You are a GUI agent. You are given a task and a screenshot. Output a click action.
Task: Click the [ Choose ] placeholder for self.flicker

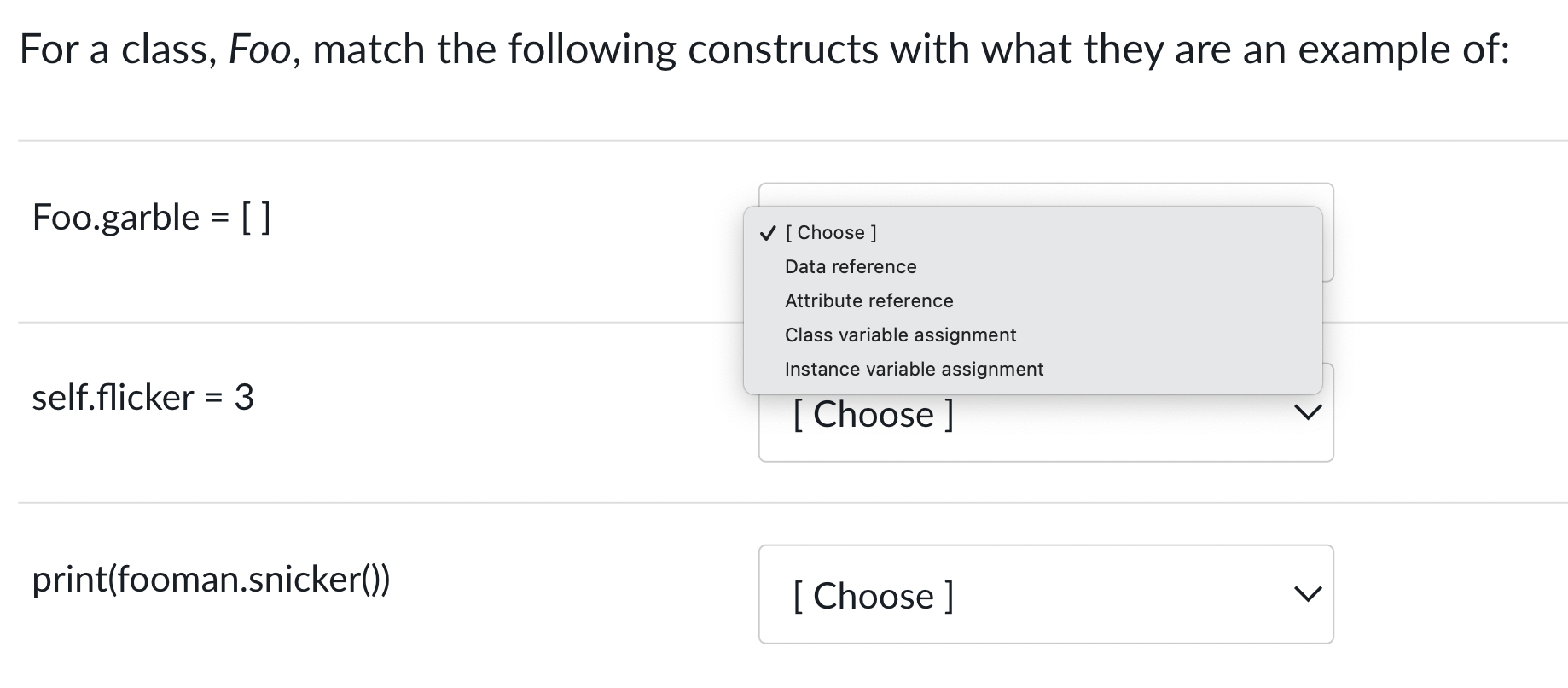coord(873,414)
